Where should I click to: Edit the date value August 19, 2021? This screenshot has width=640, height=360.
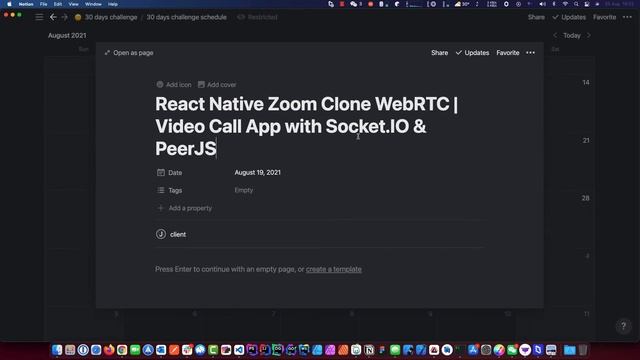pos(258,173)
